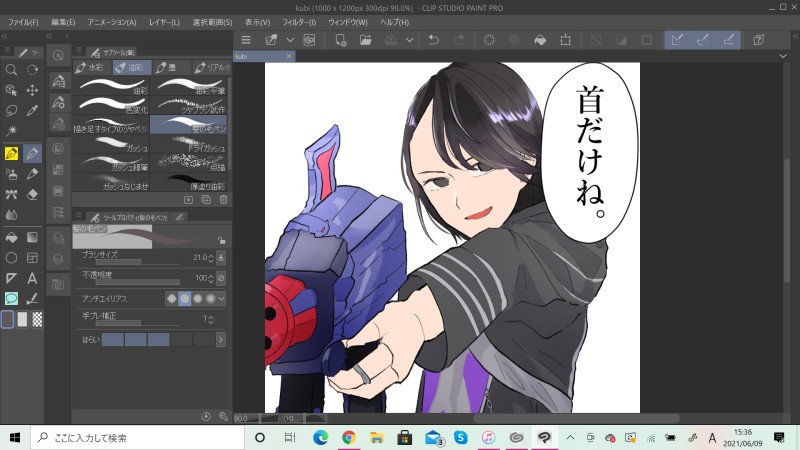
Task: Adjust stabilization stepper arrows
Action: (211, 319)
